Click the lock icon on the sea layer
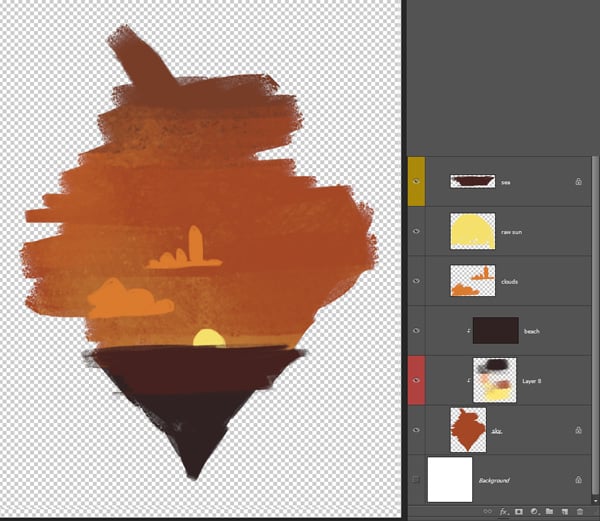Screen dimensions: 600x521 coord(579,182)
